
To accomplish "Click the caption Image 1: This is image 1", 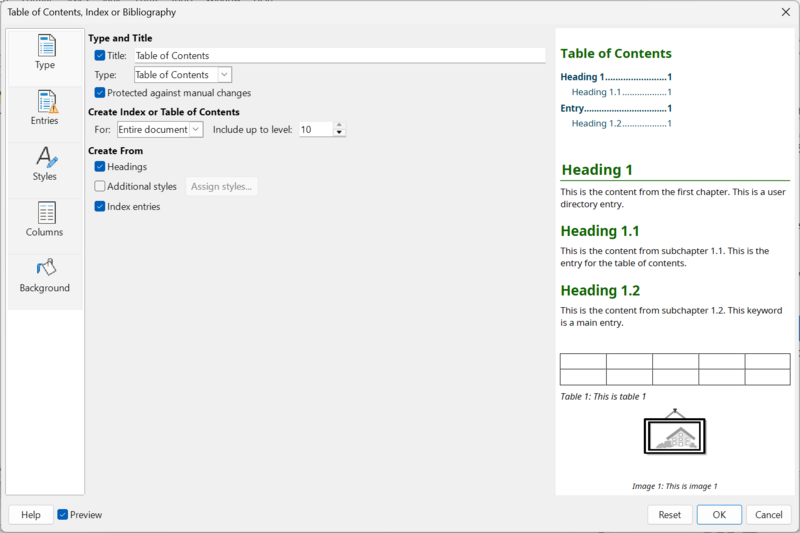I will tap(674, 486).
